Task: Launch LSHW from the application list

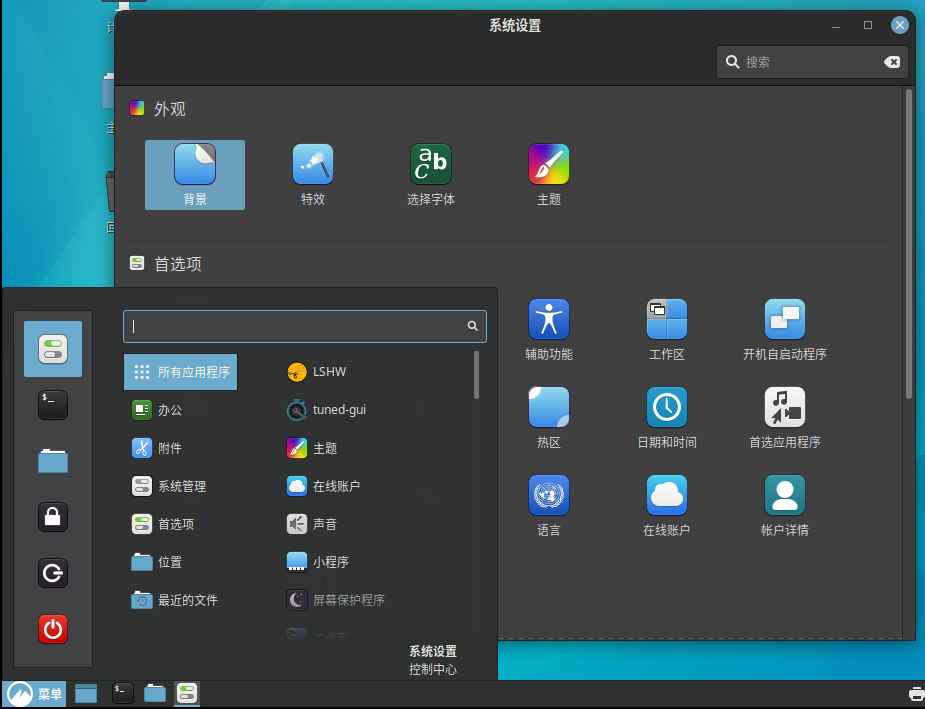Action: click(x=328, y=372)
